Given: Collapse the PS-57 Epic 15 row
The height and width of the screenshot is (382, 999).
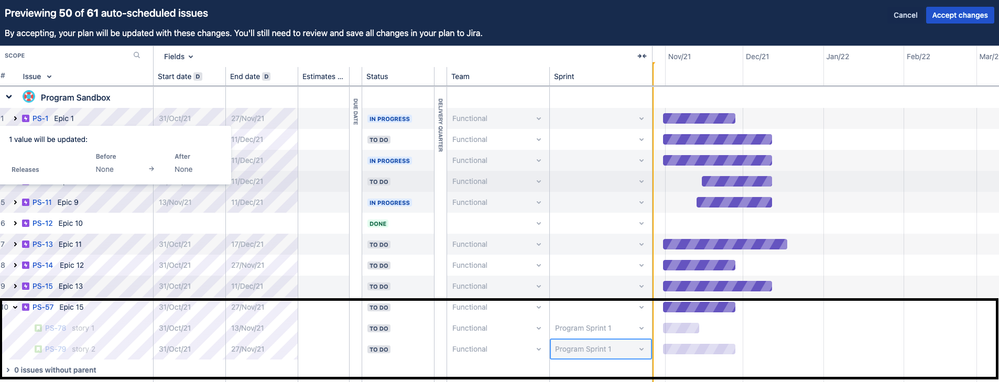Looking at the screenshot, I should [15, 308].
